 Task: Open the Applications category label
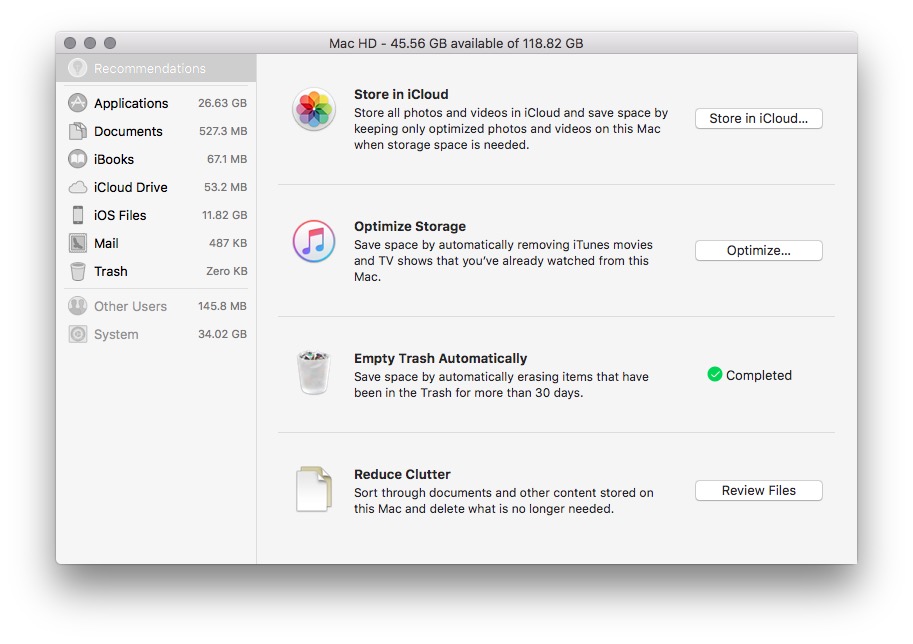tap(131, 103)
